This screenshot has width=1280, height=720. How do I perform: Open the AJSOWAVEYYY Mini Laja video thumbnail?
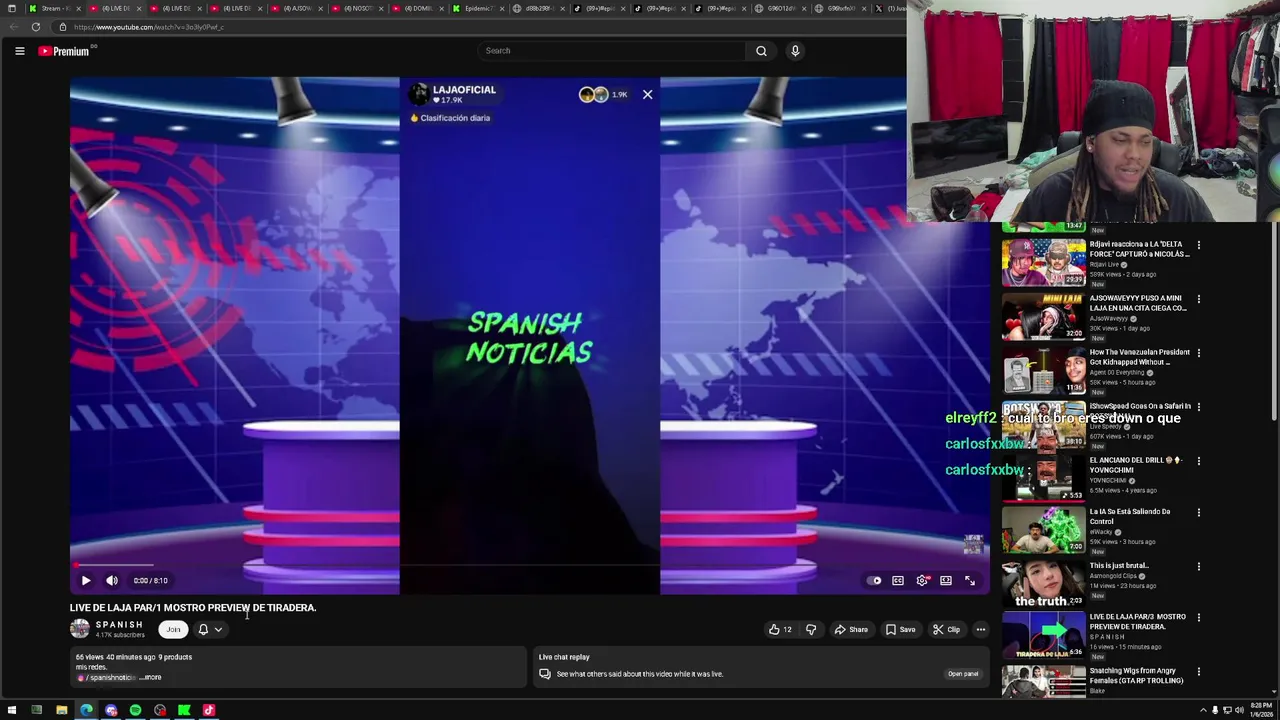pyautogui.click(x=1043, y=316)
